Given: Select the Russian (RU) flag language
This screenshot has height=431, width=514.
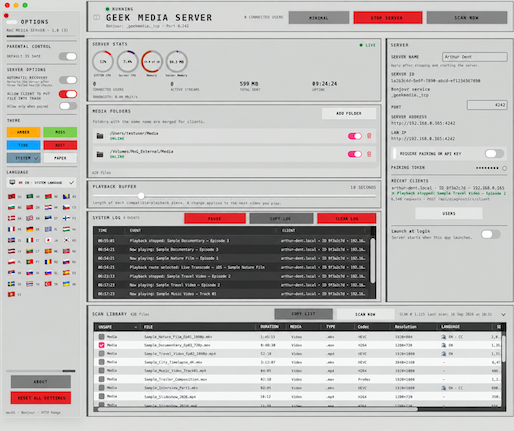Looking at the screenshot, I should [x=66, y=262].
